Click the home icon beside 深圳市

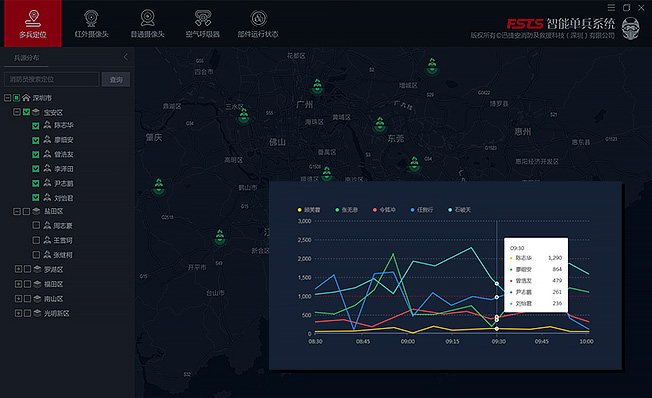click(26, 98)
